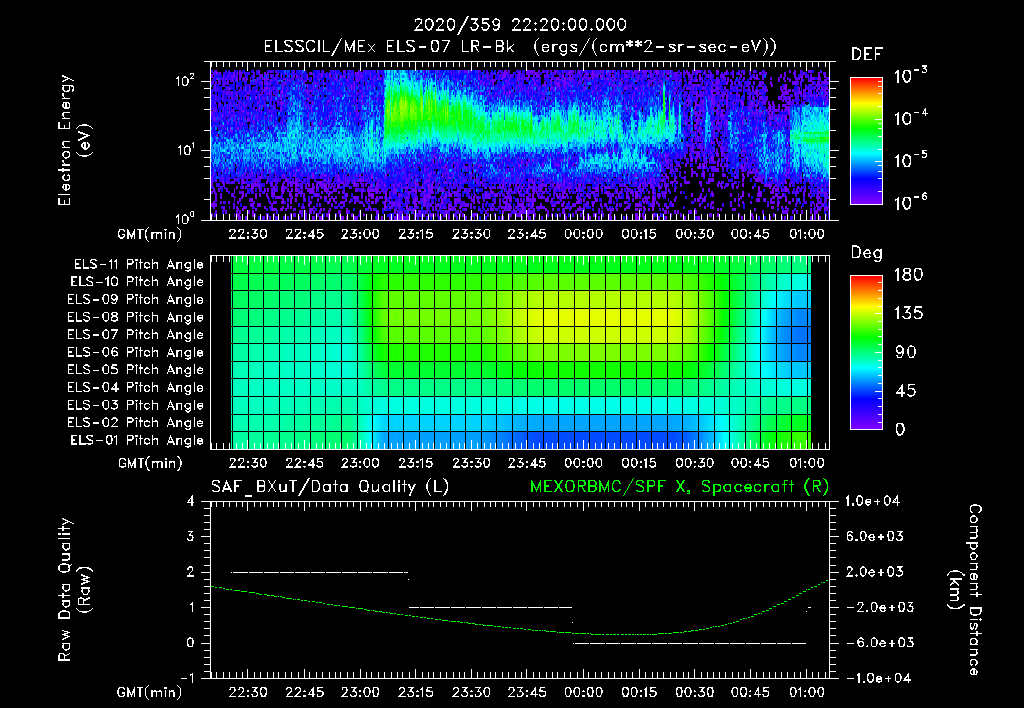This screenshot has height=708, width=1024.
Task: Click the '4' tick on data quality axis
Action: click(x=191, y=501)
